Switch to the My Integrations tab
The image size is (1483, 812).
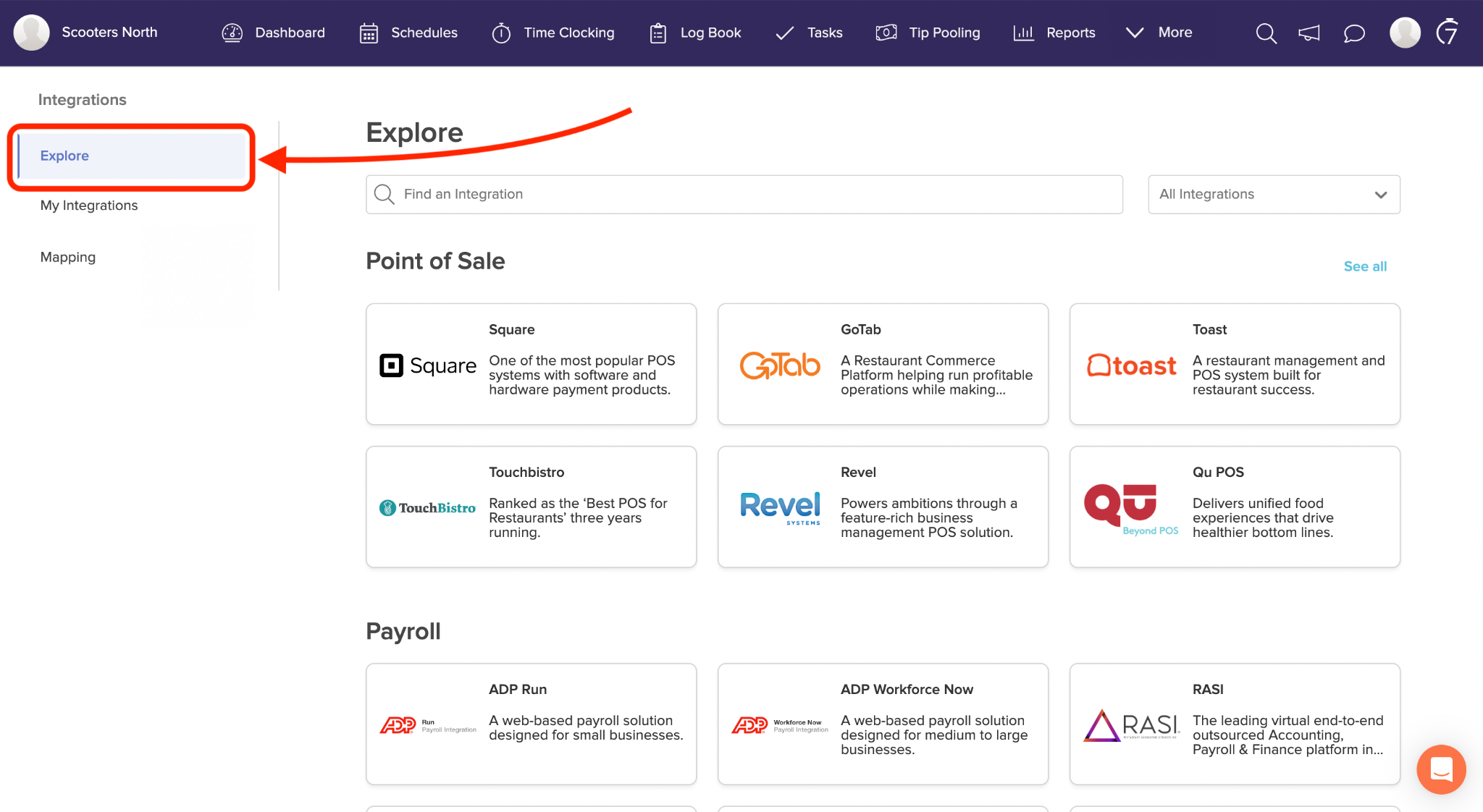coord(88,205)
